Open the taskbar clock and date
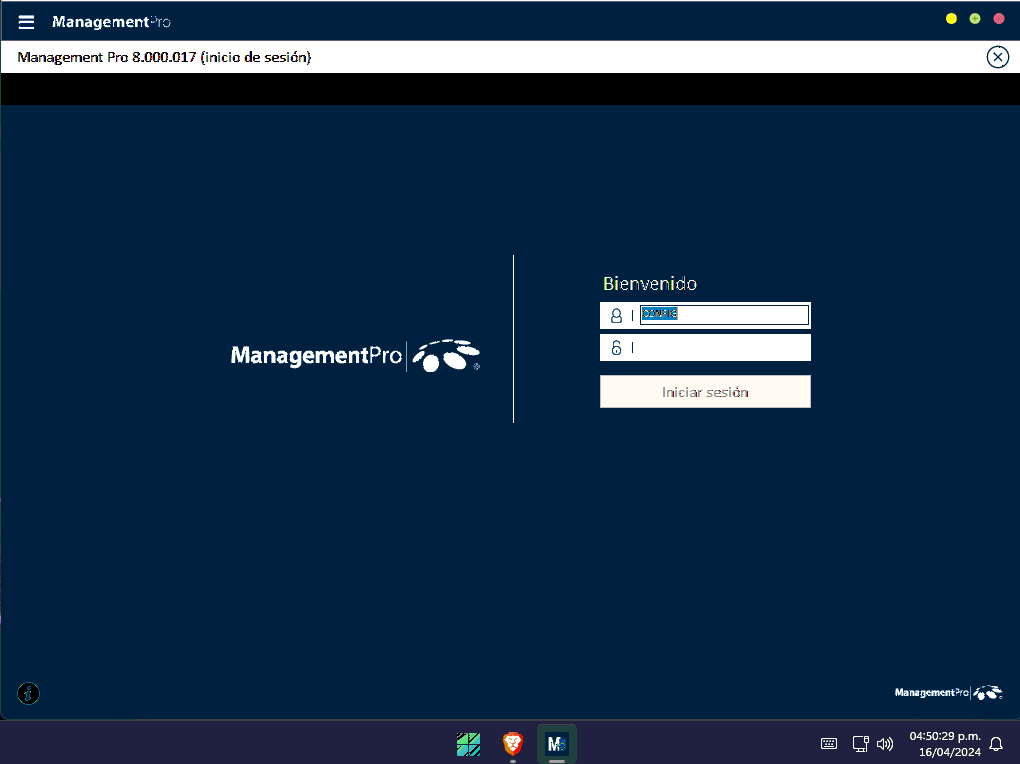Viewport: 1020px width, 764px height. tap(944, 743)
